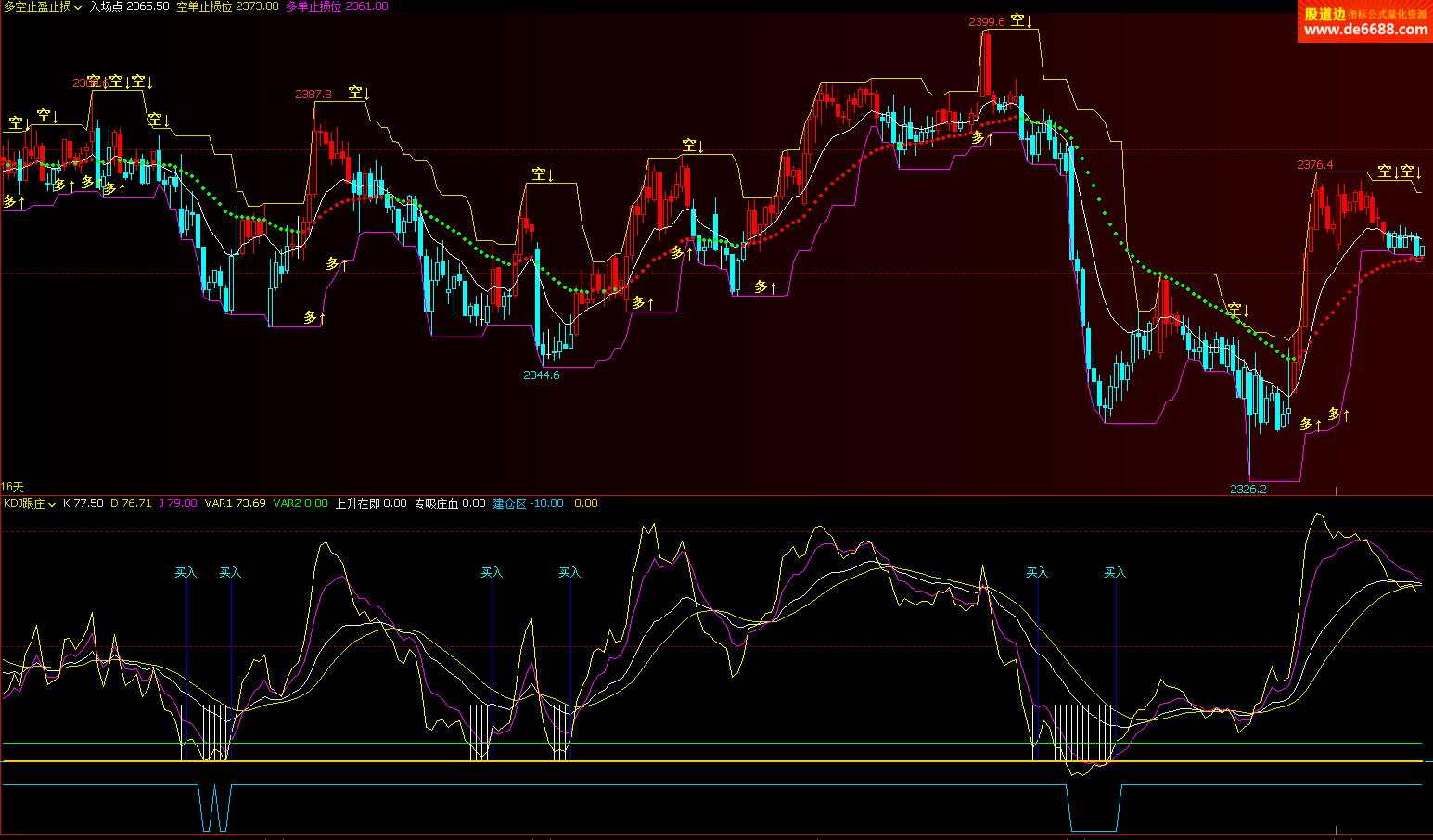The image size is (1433, 840).
Task: Select the VAR1 73.69 value
Action: pyautogui.click(x=236, y=503)
